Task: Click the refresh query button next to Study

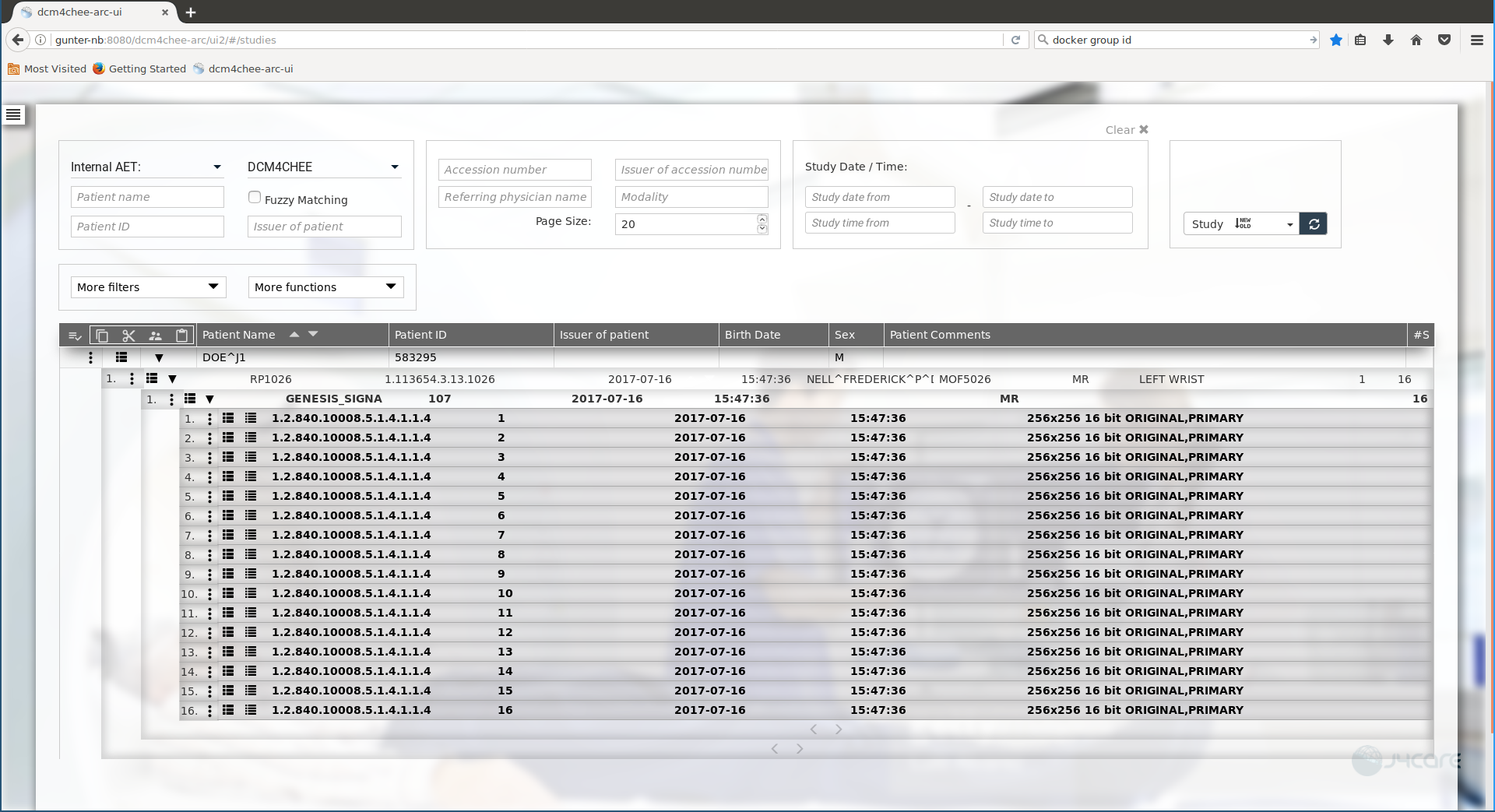Action: tap(1314, 224)
